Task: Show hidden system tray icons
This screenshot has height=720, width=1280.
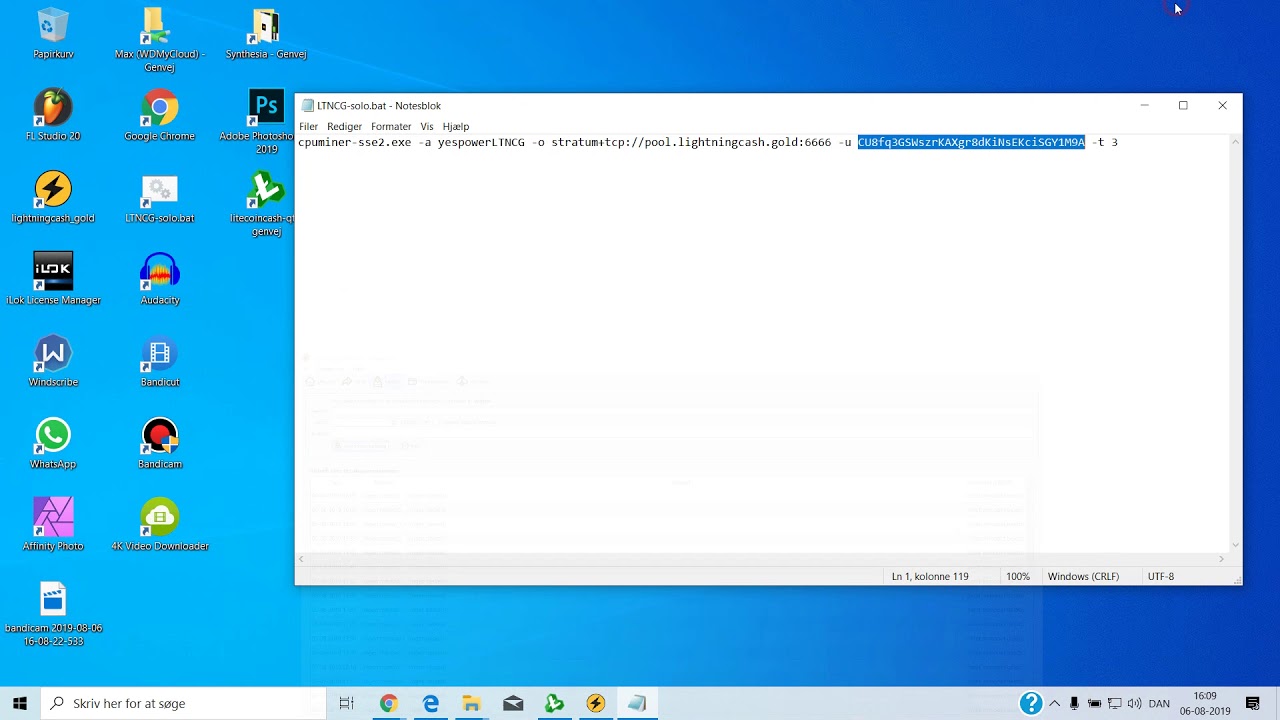Action: 1054,704
